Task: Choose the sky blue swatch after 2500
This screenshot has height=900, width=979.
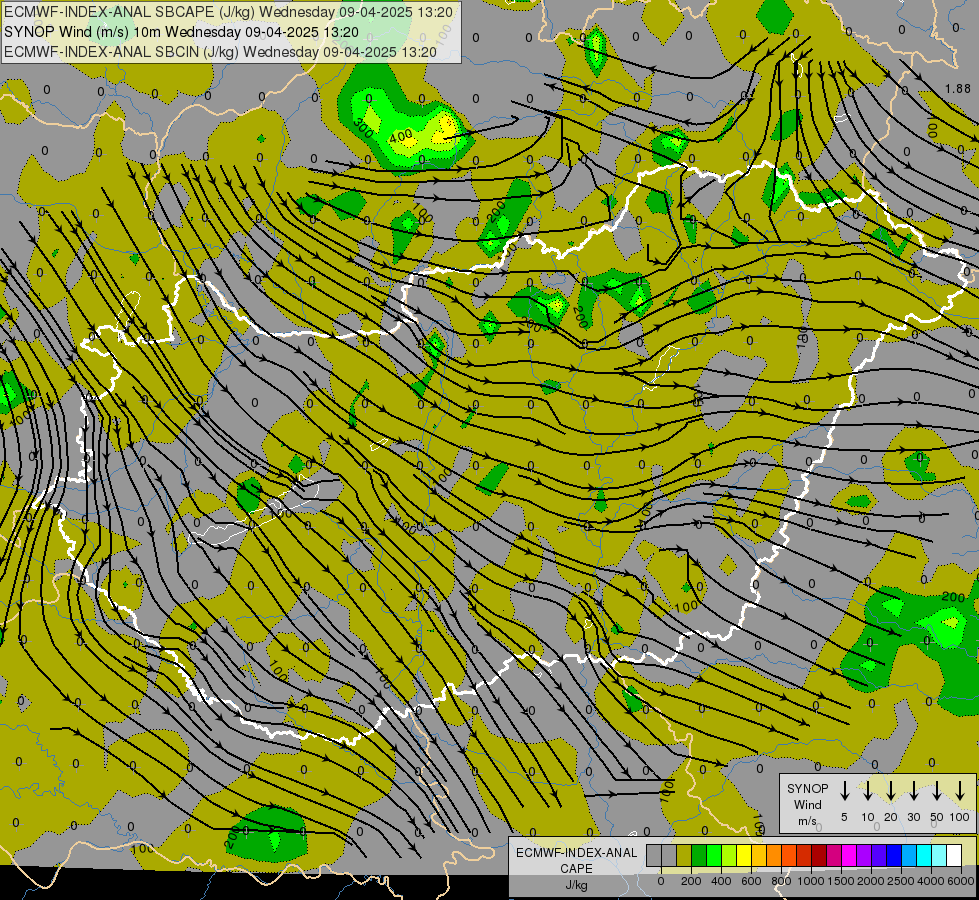Action: (x=910, y=855)
